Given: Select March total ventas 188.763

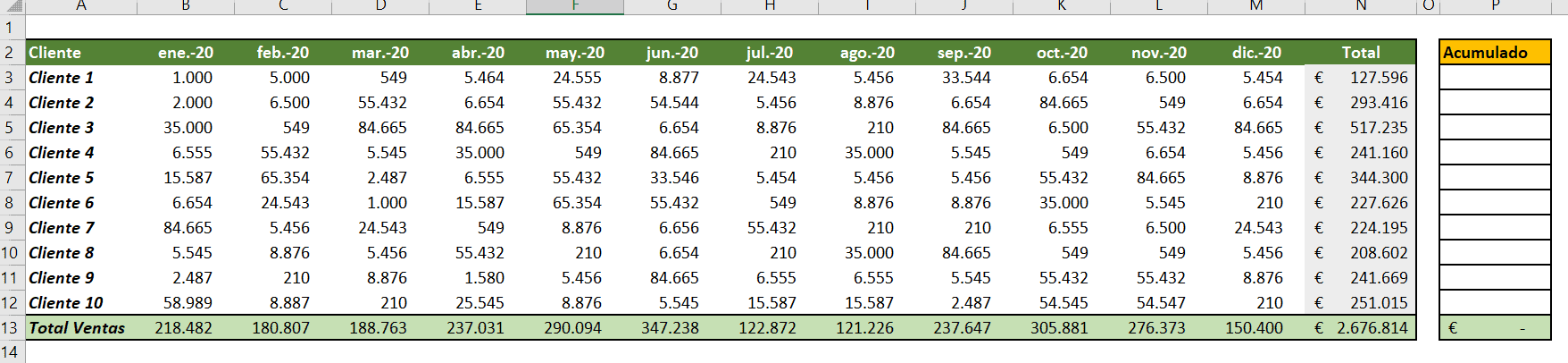Looking at the screenshot, I should pos(380,327).
